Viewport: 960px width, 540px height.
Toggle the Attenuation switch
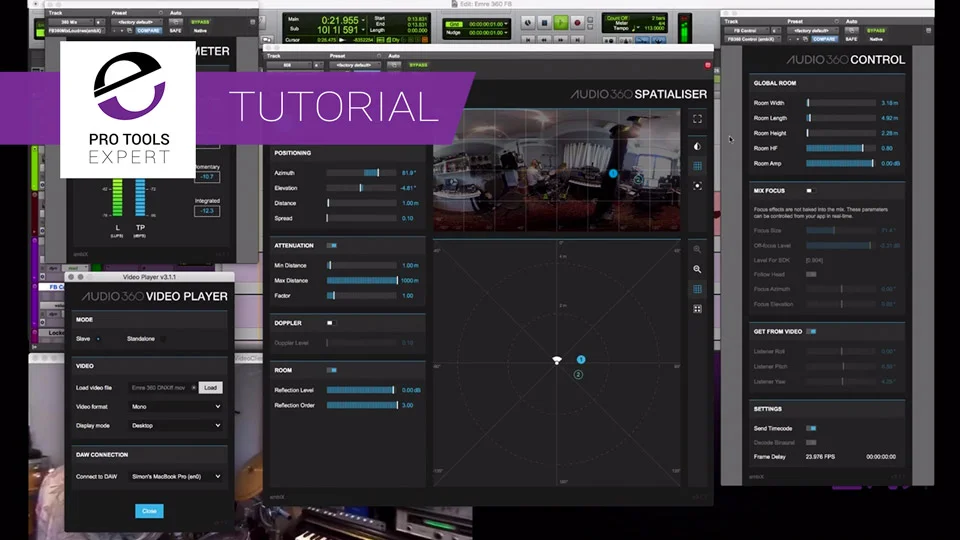click(x=331, y=246)
